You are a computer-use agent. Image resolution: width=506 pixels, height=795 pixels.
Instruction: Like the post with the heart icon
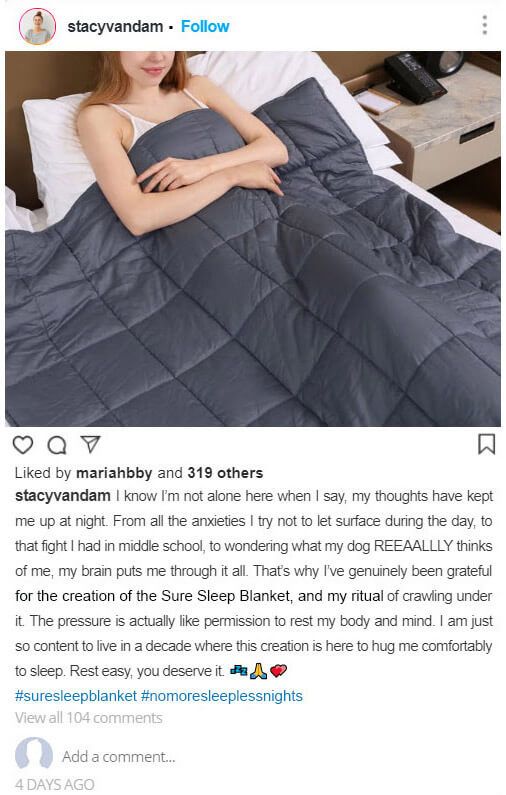[23, 445]
